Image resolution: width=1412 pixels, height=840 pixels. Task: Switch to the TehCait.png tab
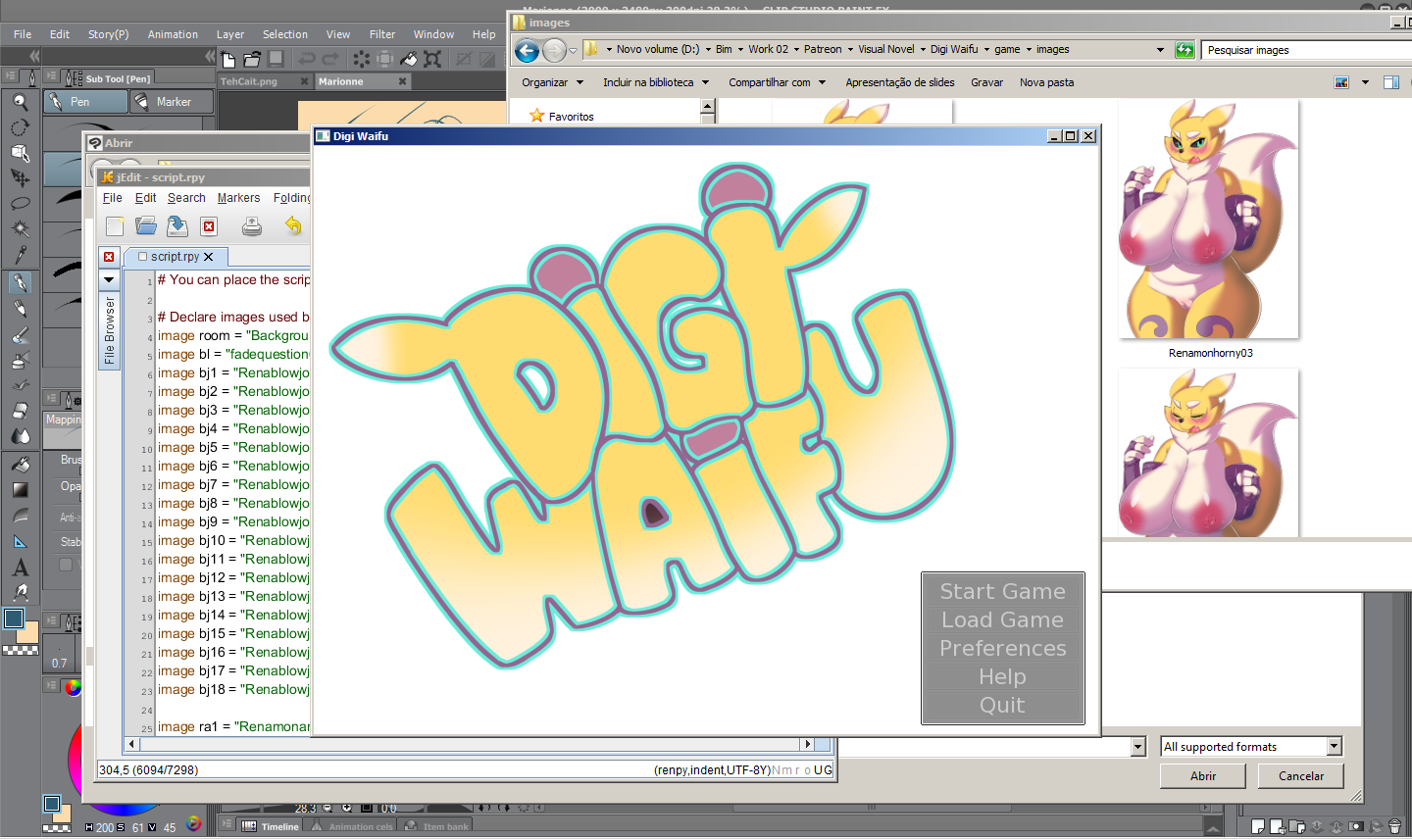[x=249, y=81]
